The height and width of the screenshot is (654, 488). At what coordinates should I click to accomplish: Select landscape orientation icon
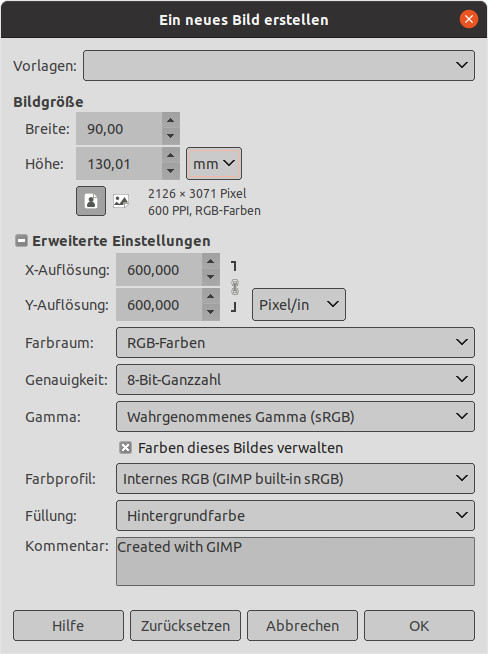click(x=121, y=201)
